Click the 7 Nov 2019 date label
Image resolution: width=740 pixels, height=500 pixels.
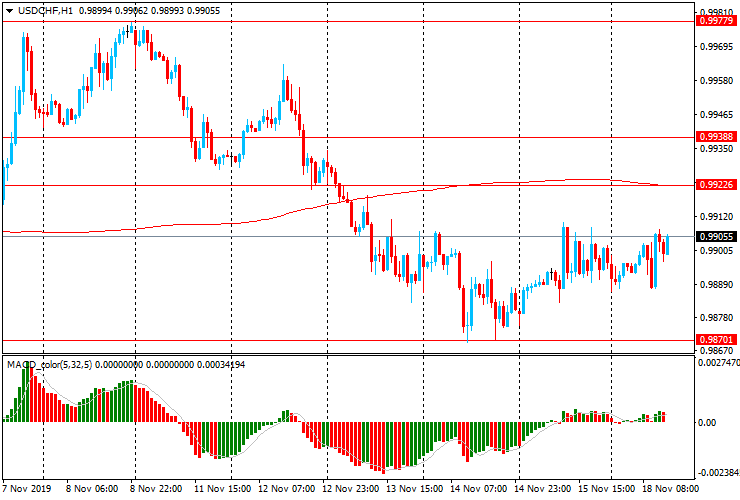(x=26, y=491)
